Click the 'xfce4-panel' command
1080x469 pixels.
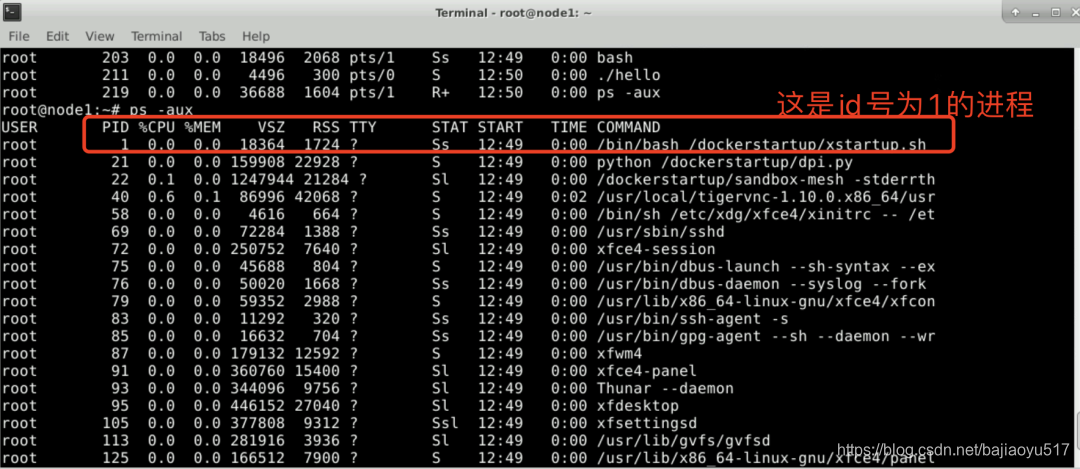click(647, 371)
